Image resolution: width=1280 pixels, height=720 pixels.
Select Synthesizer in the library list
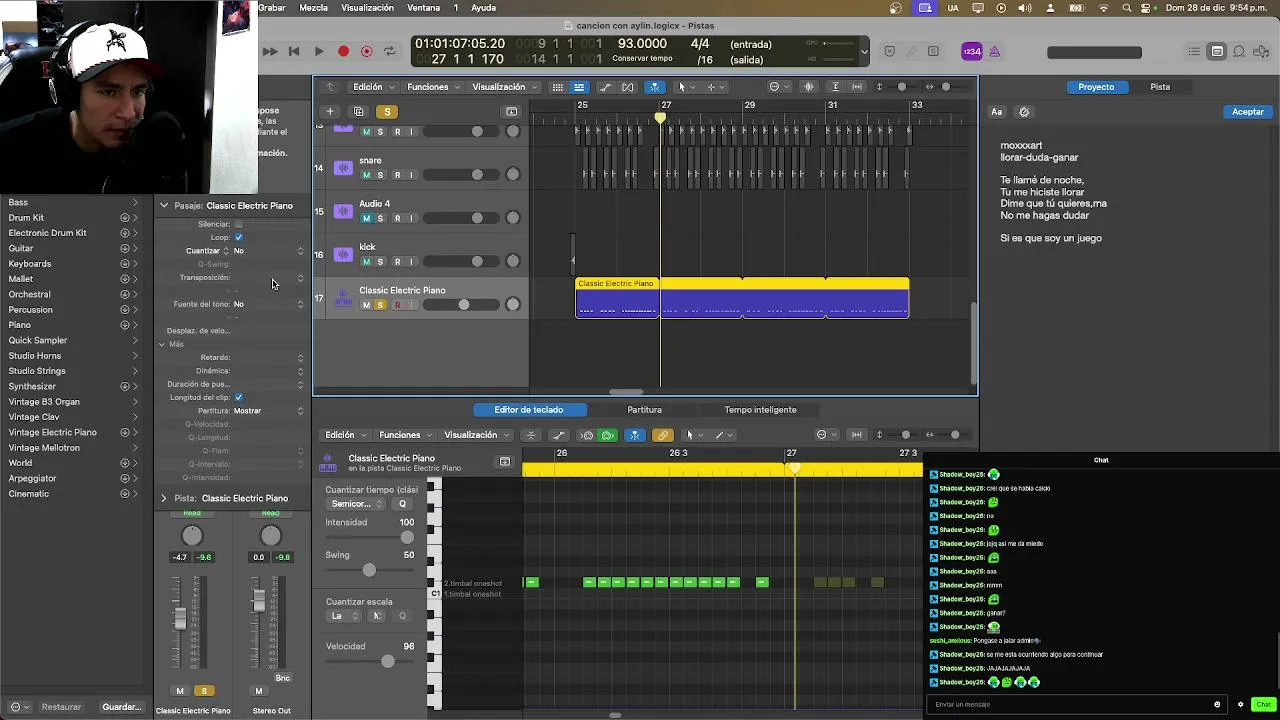tap(72, 386)
